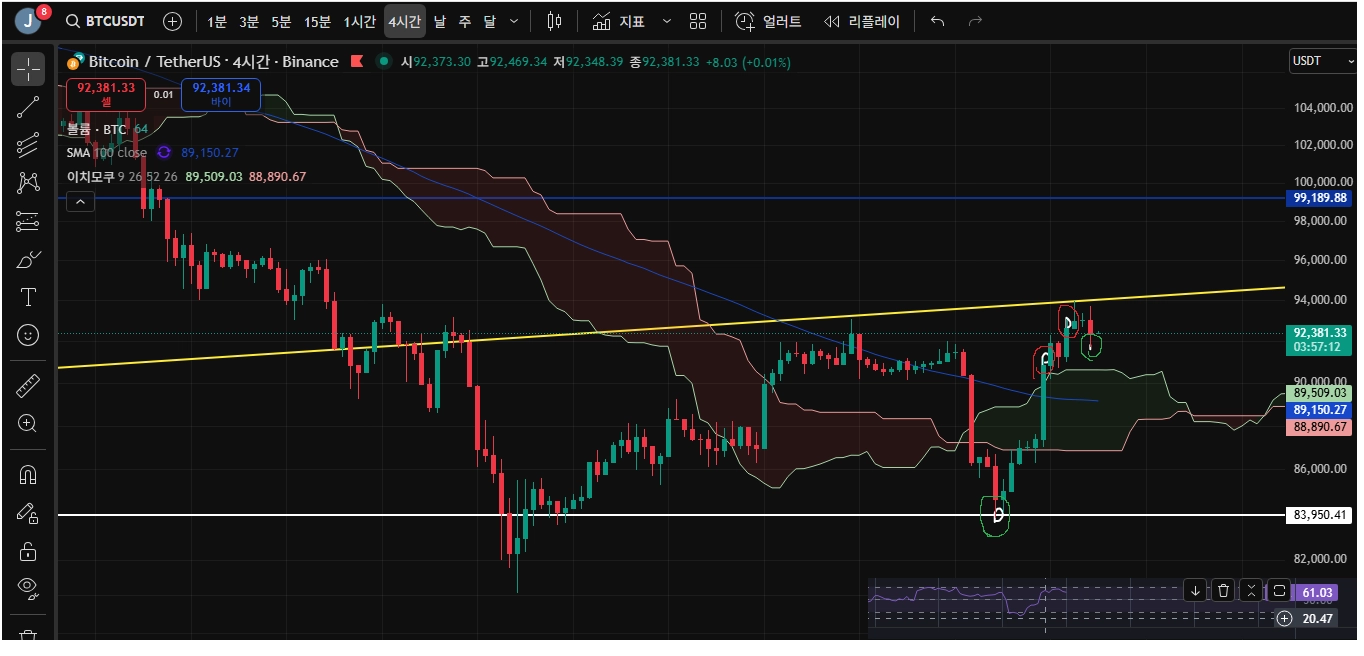The width and height of the screenshot is (1364, 656).
Task: Switch to the 1시간 timeframe
Action: point(360,21)
